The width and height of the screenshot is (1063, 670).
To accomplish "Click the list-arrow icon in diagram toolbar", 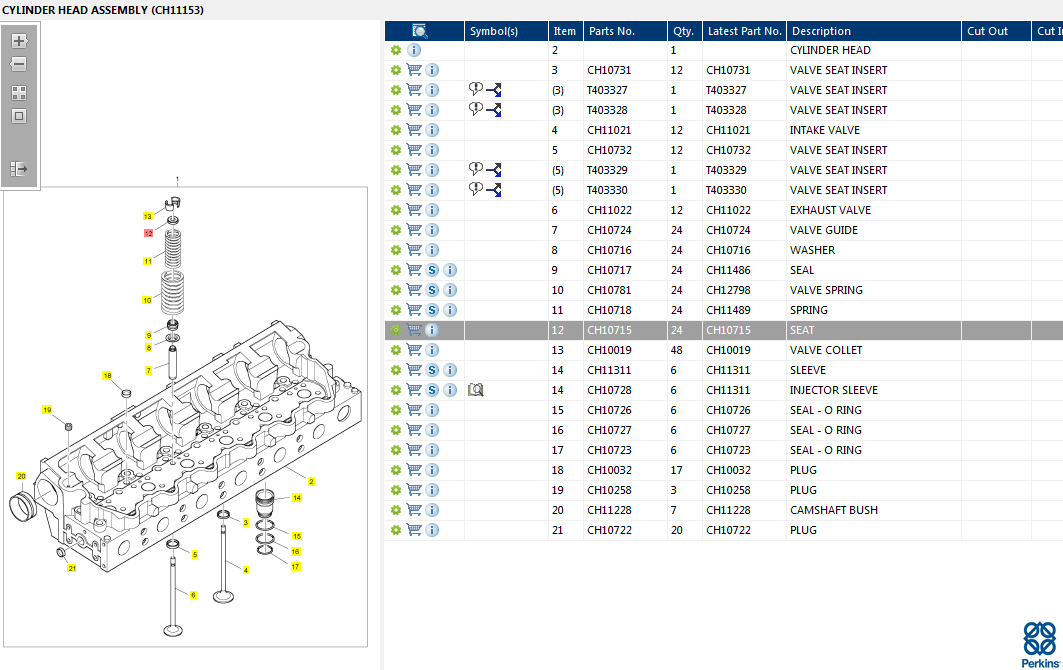I will [19, 169].
